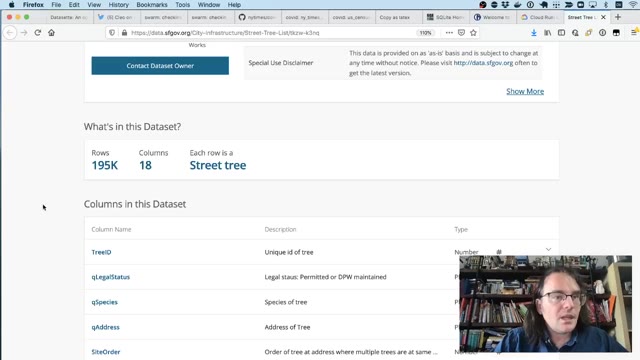Open the Firefox Library icon
The width and height of the screenshot is (640, 360).
pos(548,33)
